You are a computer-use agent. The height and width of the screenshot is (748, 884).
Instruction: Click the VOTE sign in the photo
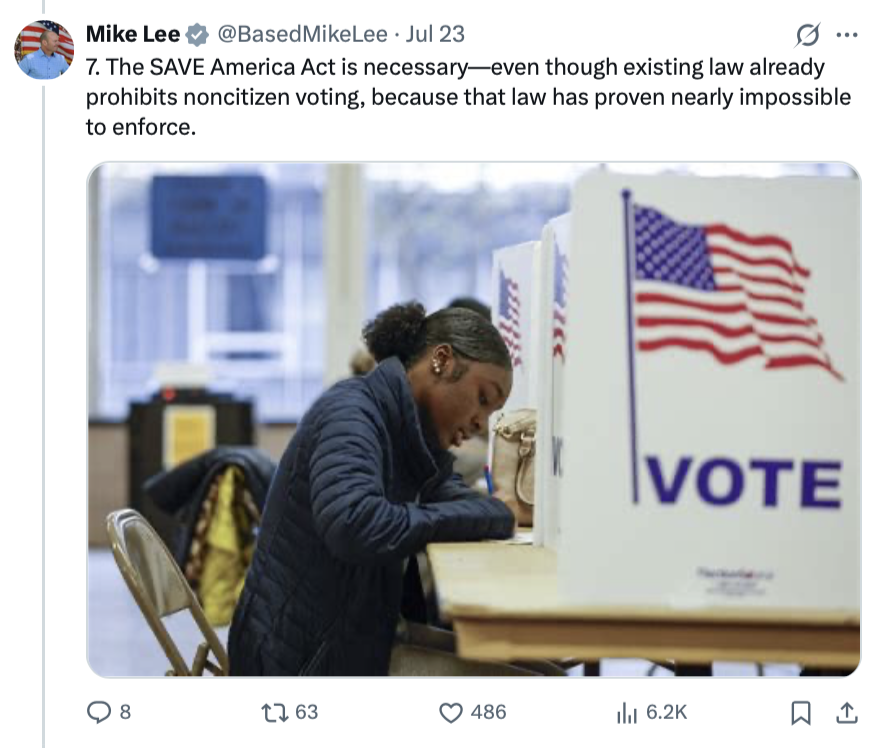click(x=744, y=482)
